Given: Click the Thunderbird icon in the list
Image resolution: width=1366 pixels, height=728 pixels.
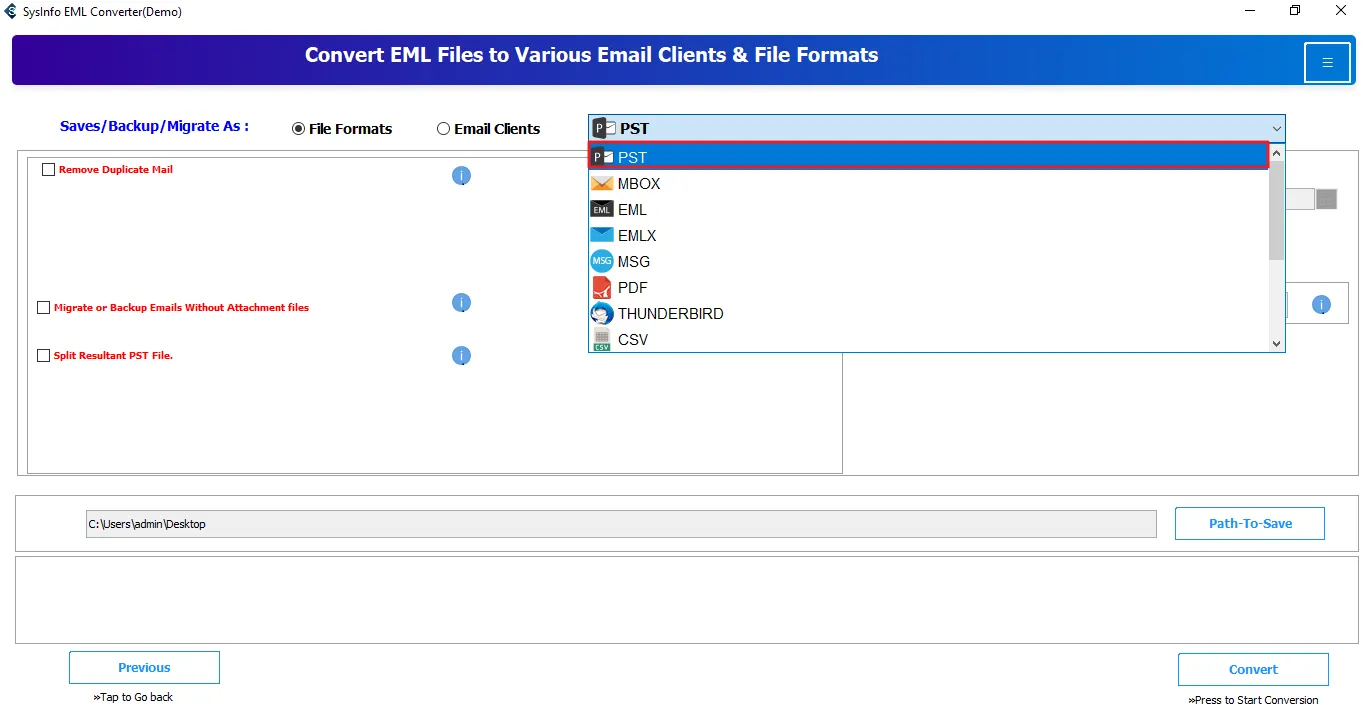Looking at the screenshot, I should pyautogui.click(x=602, y=314).
